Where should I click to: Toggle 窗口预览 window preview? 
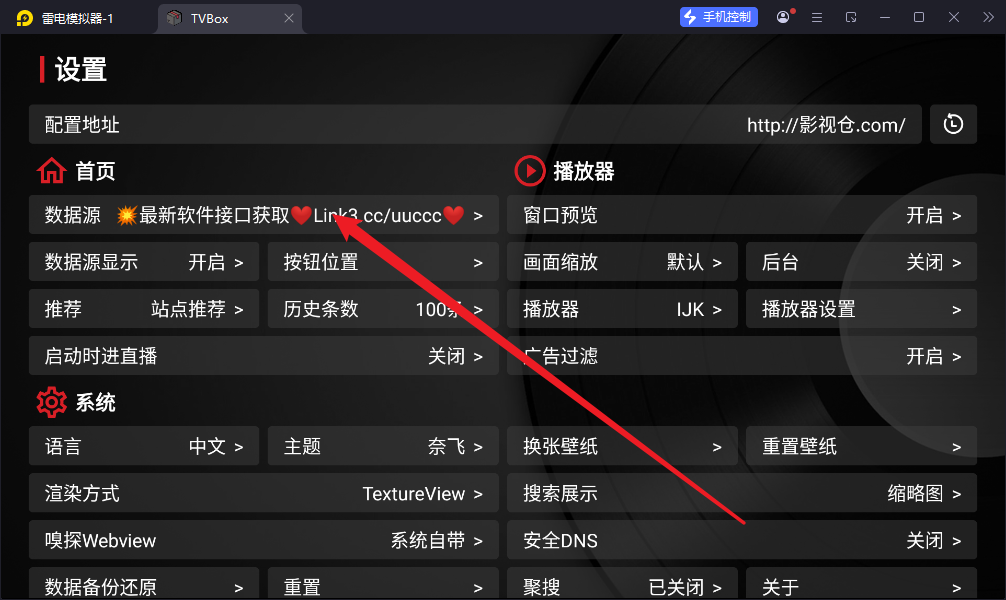(x=742, y=215)
